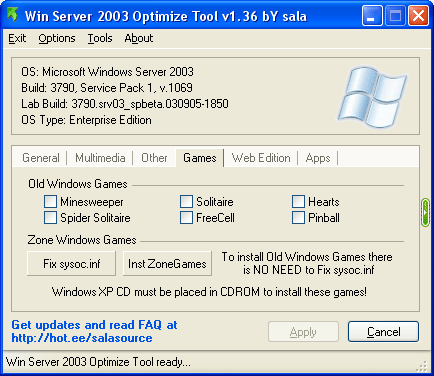The width and height of the screenshot is (434, 376).
Task: Select the Games tab
Action: point(200,158)
